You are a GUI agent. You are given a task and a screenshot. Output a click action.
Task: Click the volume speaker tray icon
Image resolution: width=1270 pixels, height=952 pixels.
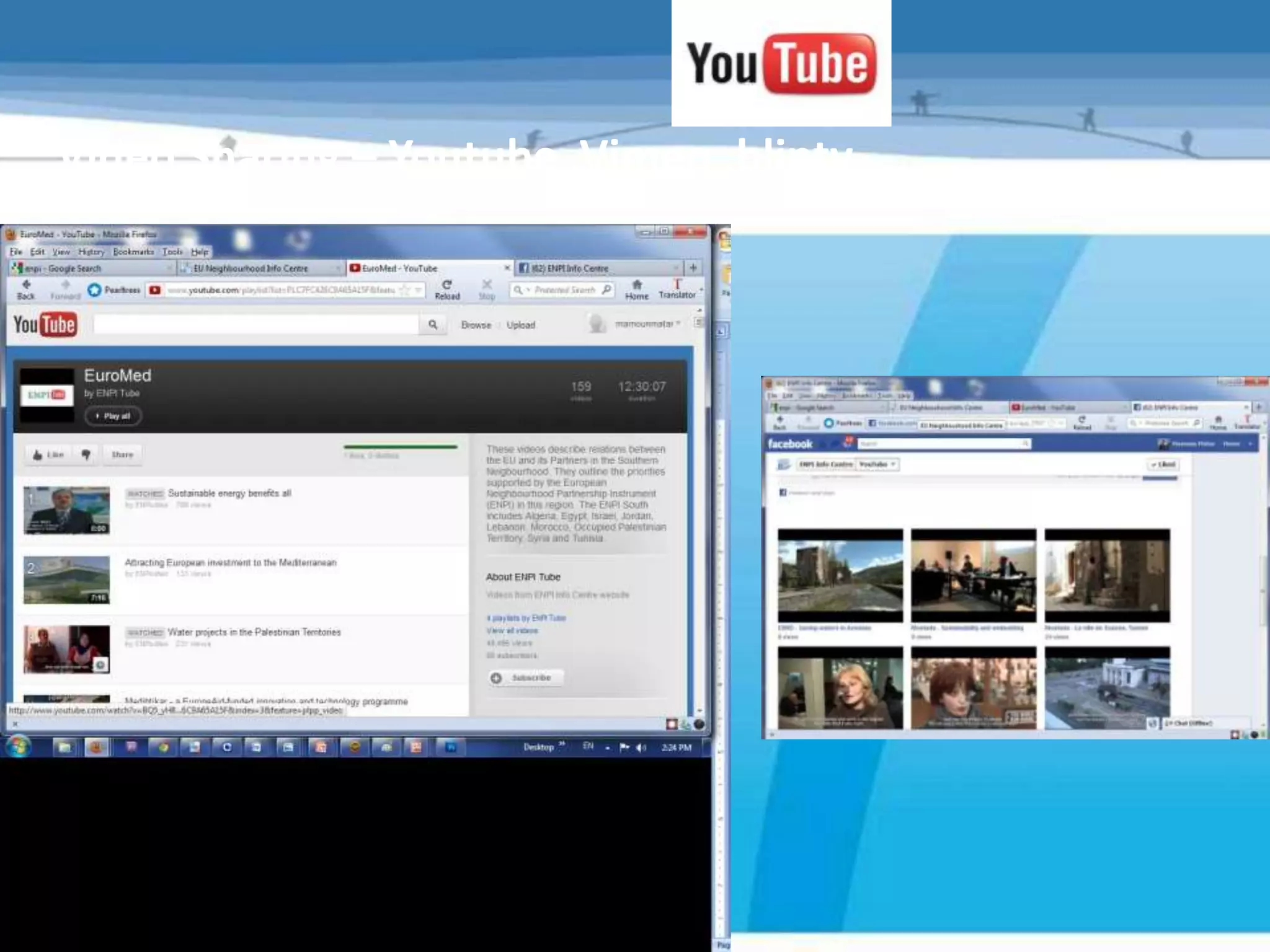click(x=641, y=747)
